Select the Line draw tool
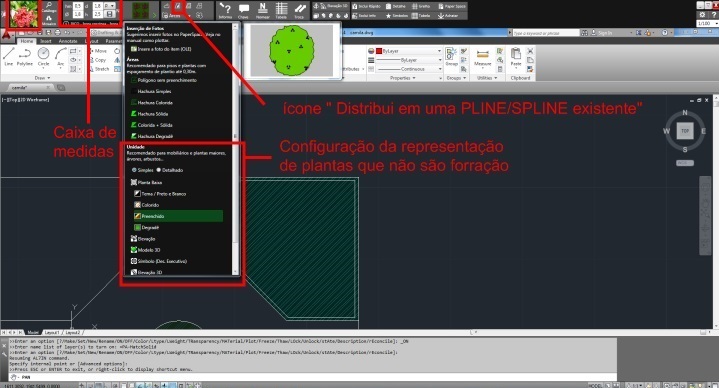 8,57
